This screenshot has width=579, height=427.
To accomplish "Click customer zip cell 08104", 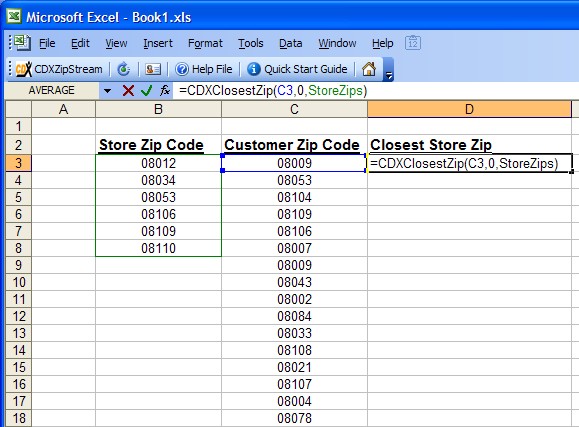I will pos(294,197).
